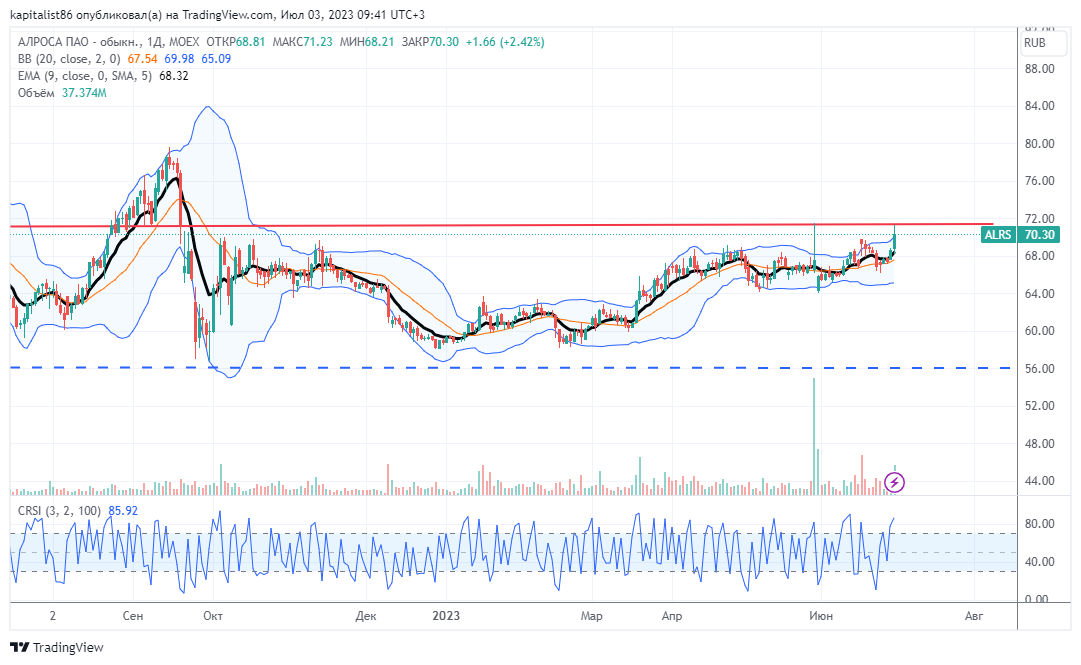Click the ОТКР68.81 open price value
Viewport: 1081px width, 665px height.
pos(236,42)
